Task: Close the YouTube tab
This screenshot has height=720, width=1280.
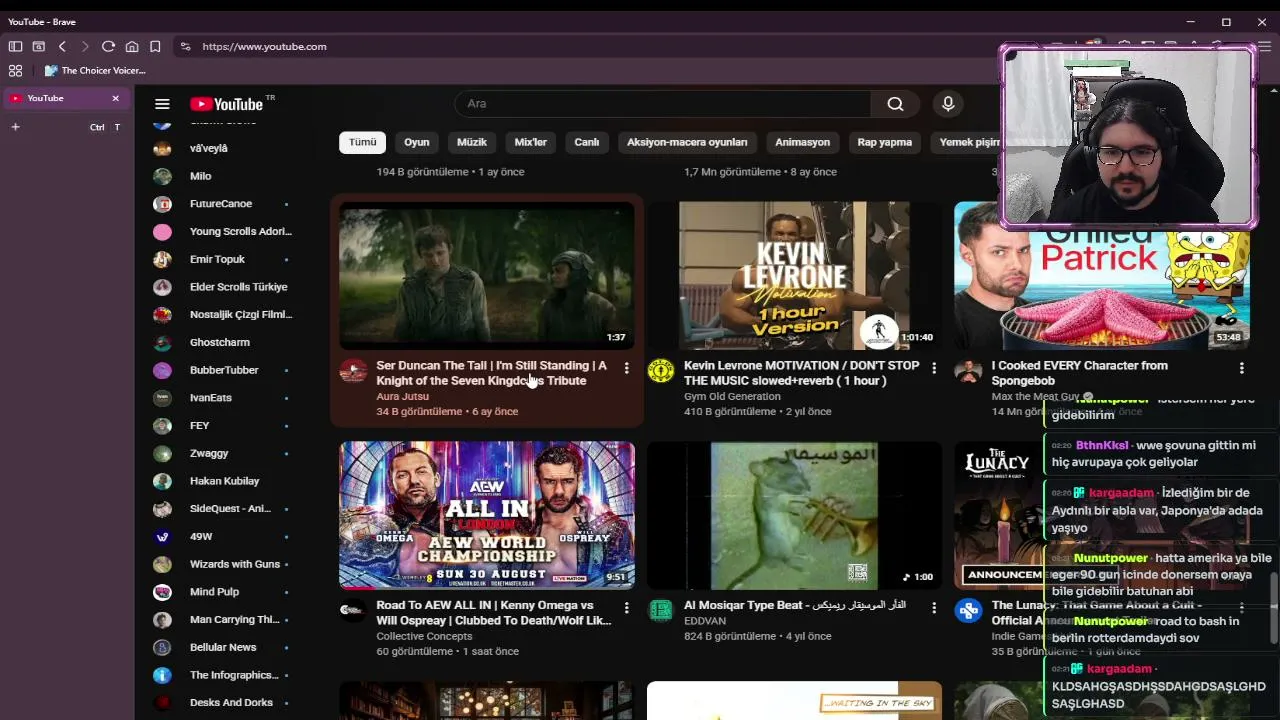Action: (x=115, y=98)
